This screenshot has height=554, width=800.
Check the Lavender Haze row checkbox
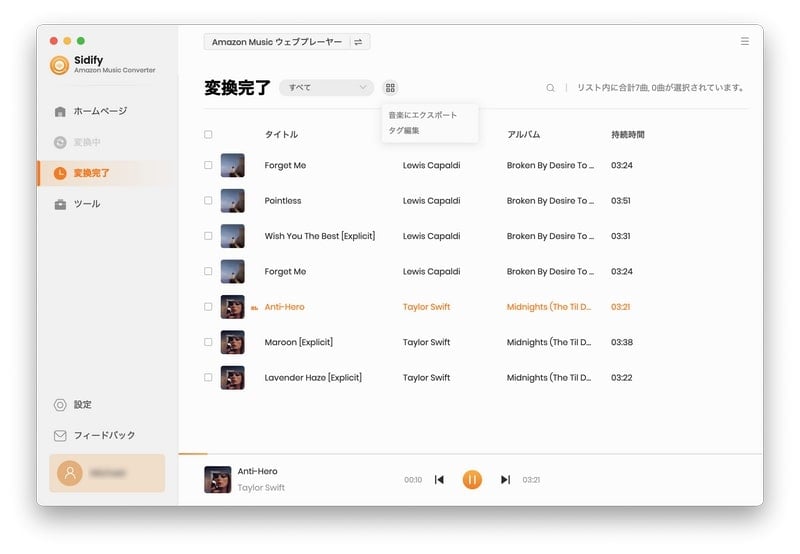(x=208, y=377)
